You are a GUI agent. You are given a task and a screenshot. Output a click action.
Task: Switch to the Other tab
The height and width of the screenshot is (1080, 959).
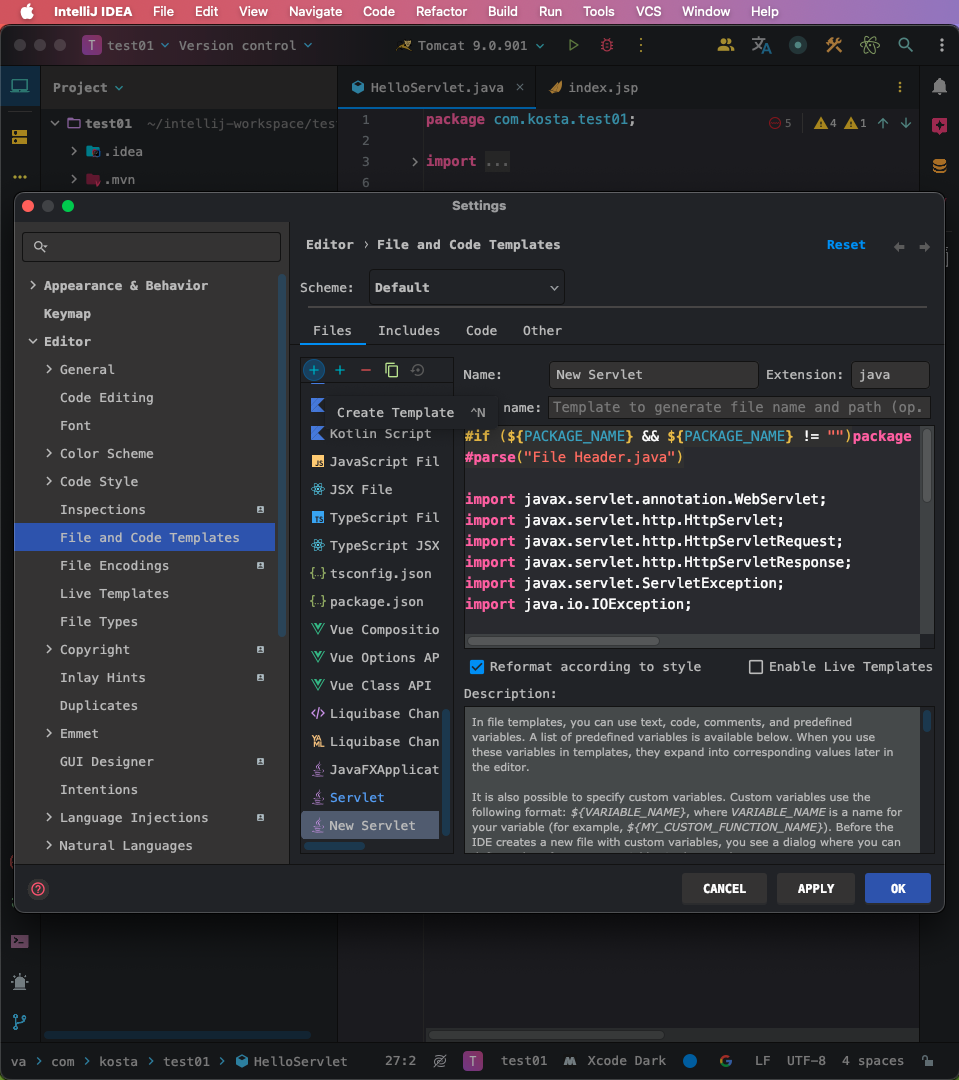[542, 331]
